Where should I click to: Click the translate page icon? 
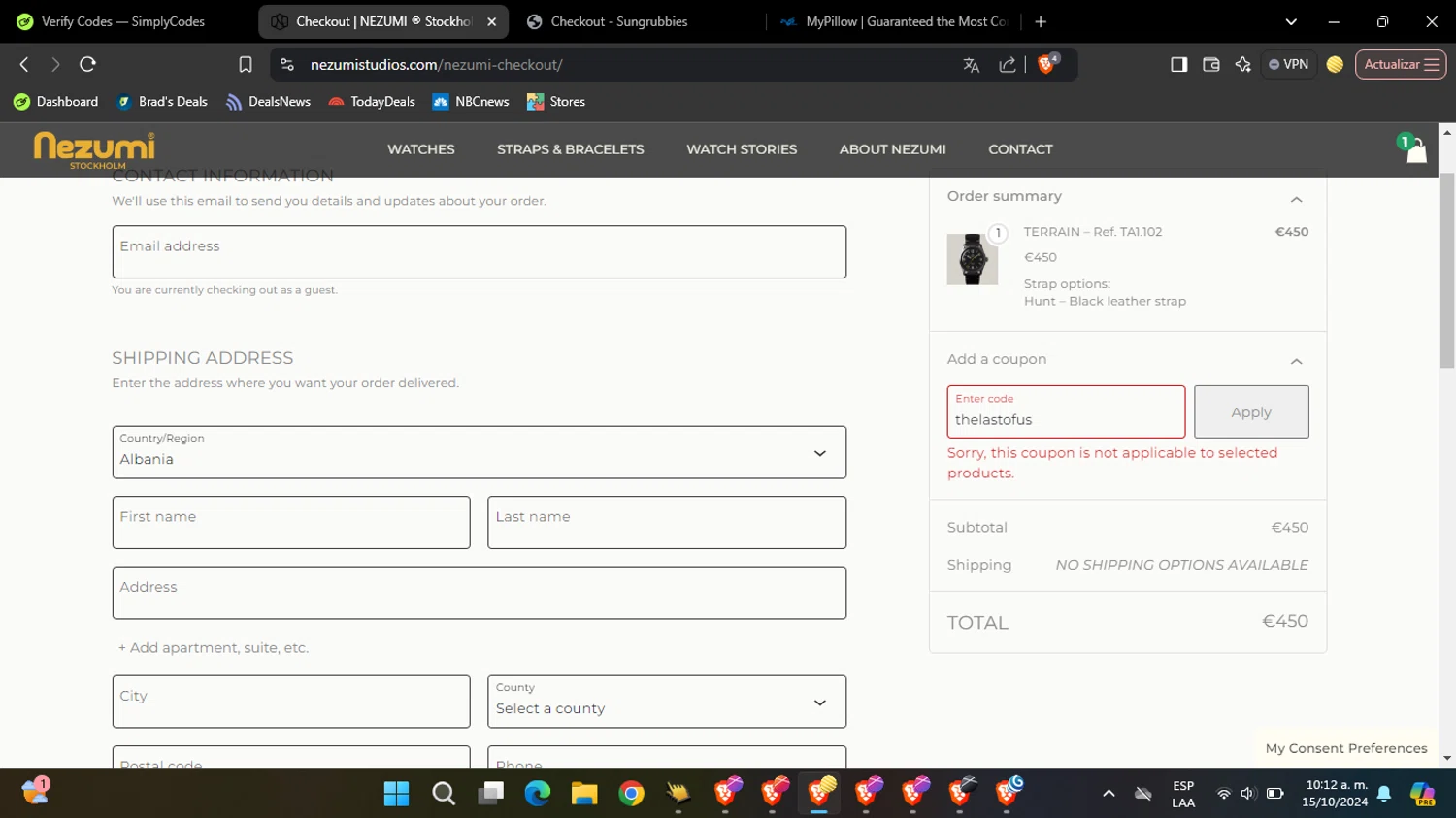[x=971, y=65]
